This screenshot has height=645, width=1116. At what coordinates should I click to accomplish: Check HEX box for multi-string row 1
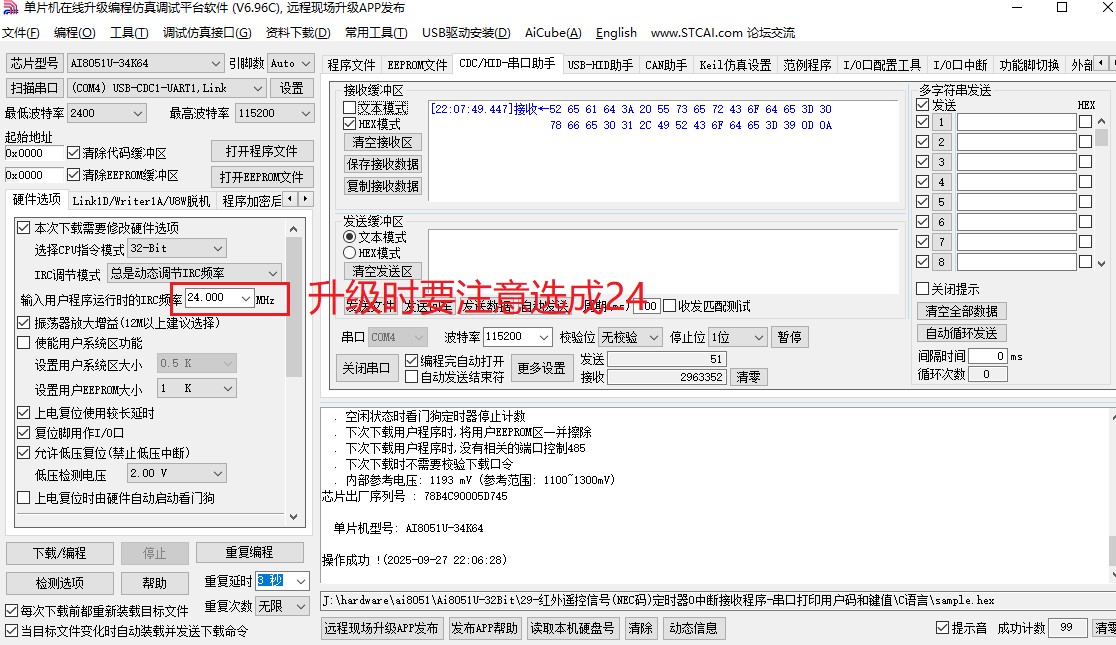[1085, 122]
